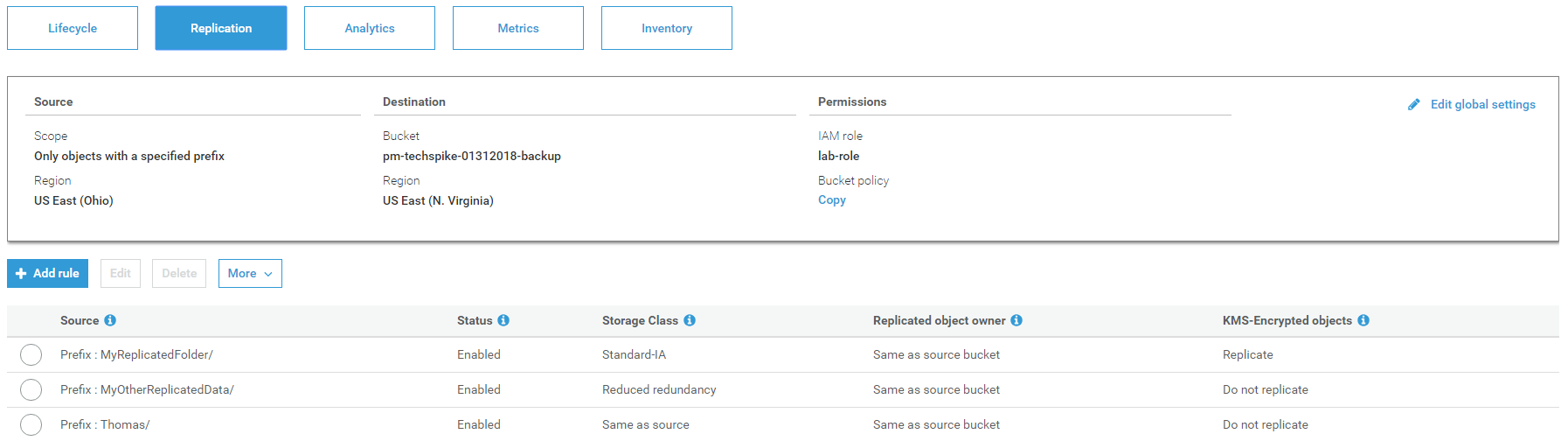
Task: Click Copy bucket policy link
Action: 832,199
